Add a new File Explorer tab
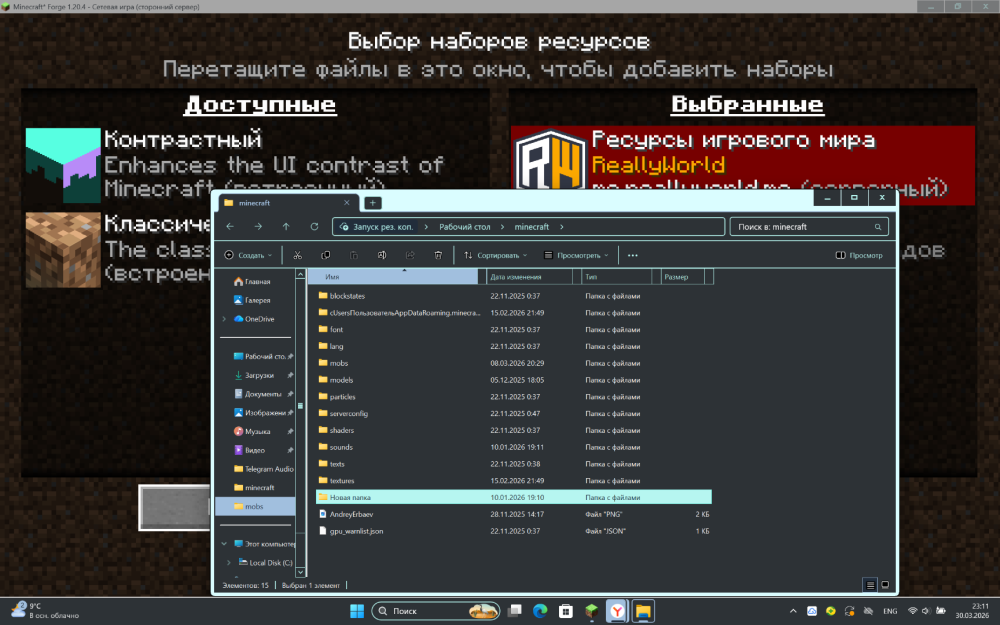1000x625 pixels. point(372,203)
